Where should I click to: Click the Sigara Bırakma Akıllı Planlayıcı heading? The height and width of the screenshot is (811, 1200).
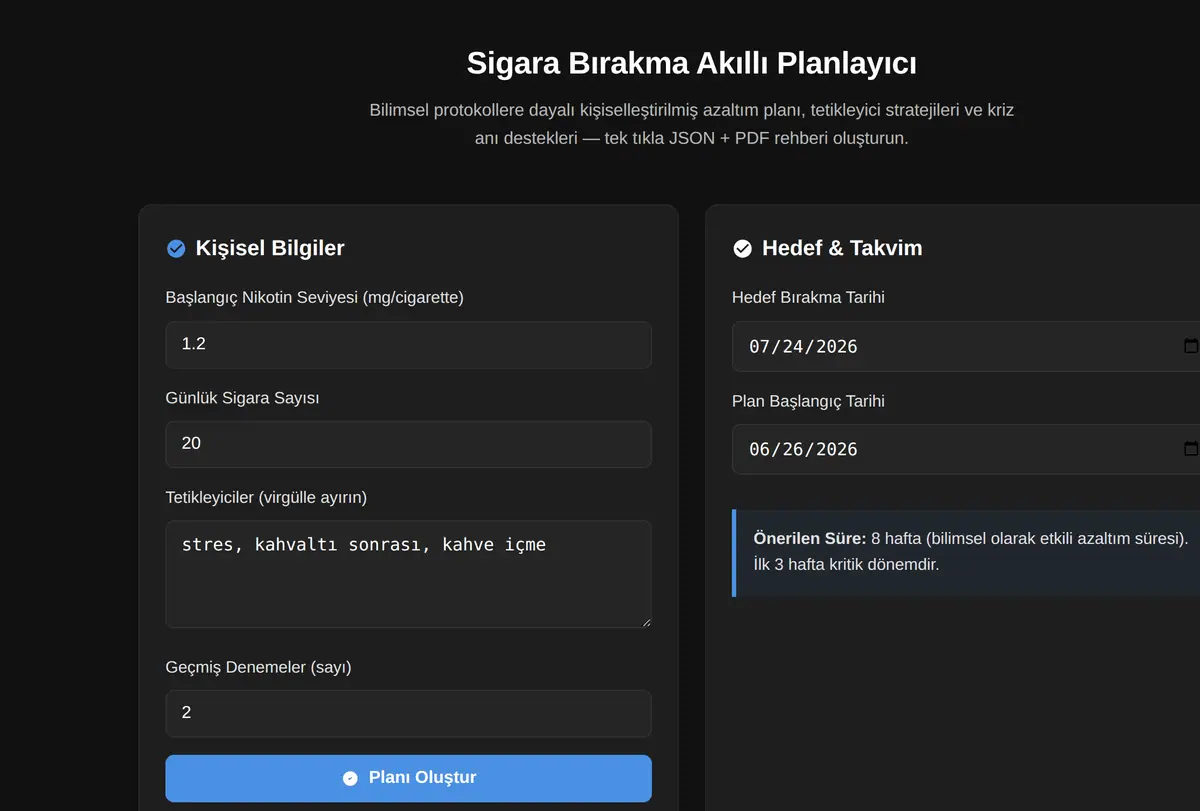point(692,63)
